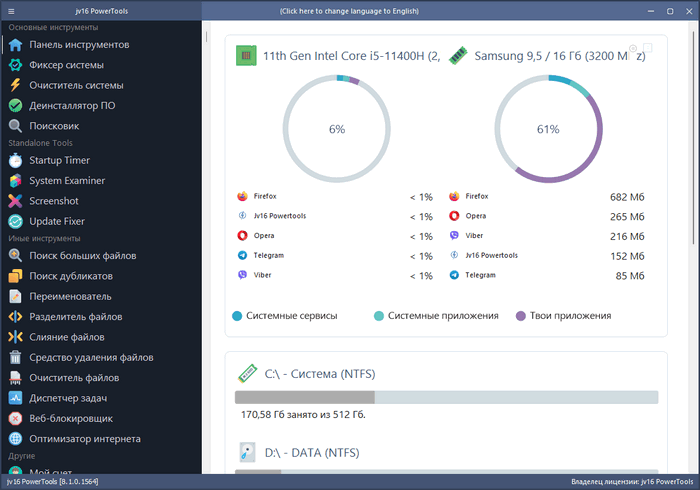Open Оптимизатор интернета globe icon
Viewport: 700px width, 490px height.
(x=16, y=439)
